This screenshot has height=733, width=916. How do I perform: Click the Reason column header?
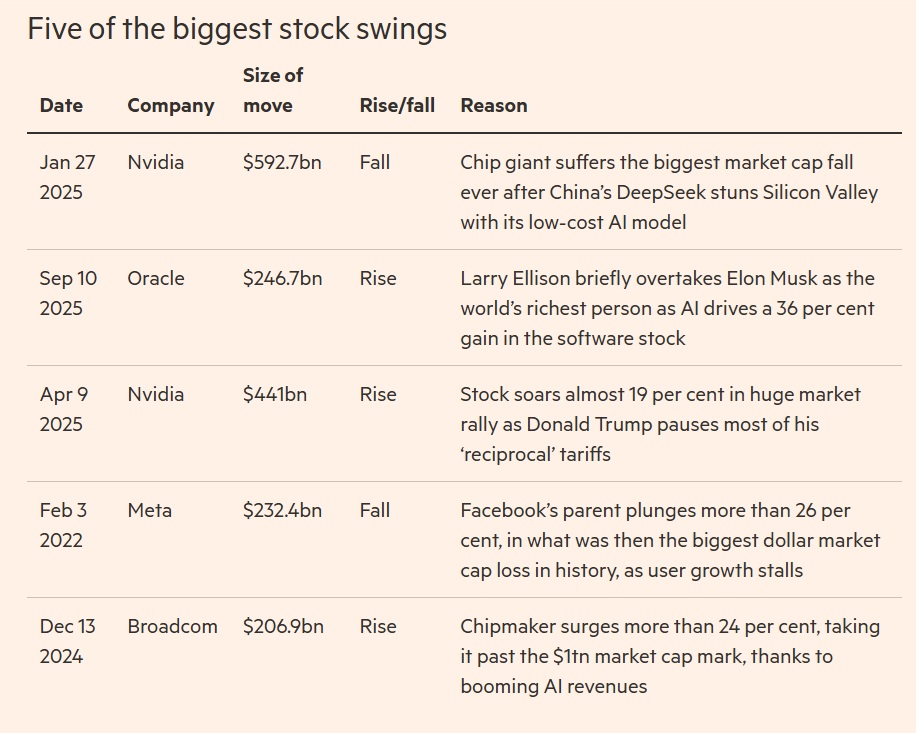click(x=494, y=105)
